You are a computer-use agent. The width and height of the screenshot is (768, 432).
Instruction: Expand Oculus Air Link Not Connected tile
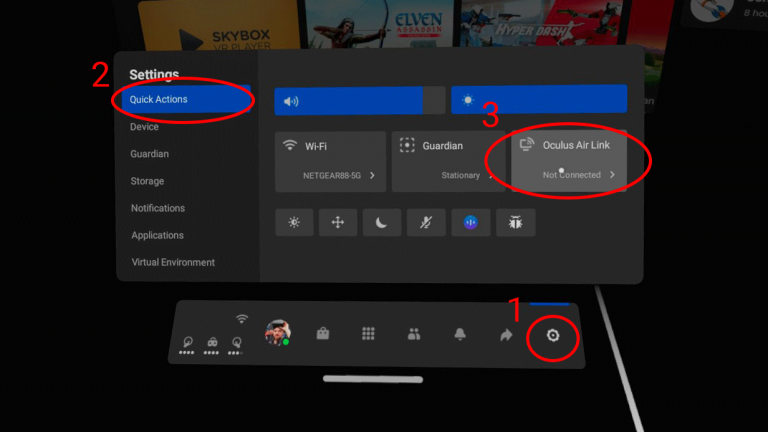coord(568,161)
